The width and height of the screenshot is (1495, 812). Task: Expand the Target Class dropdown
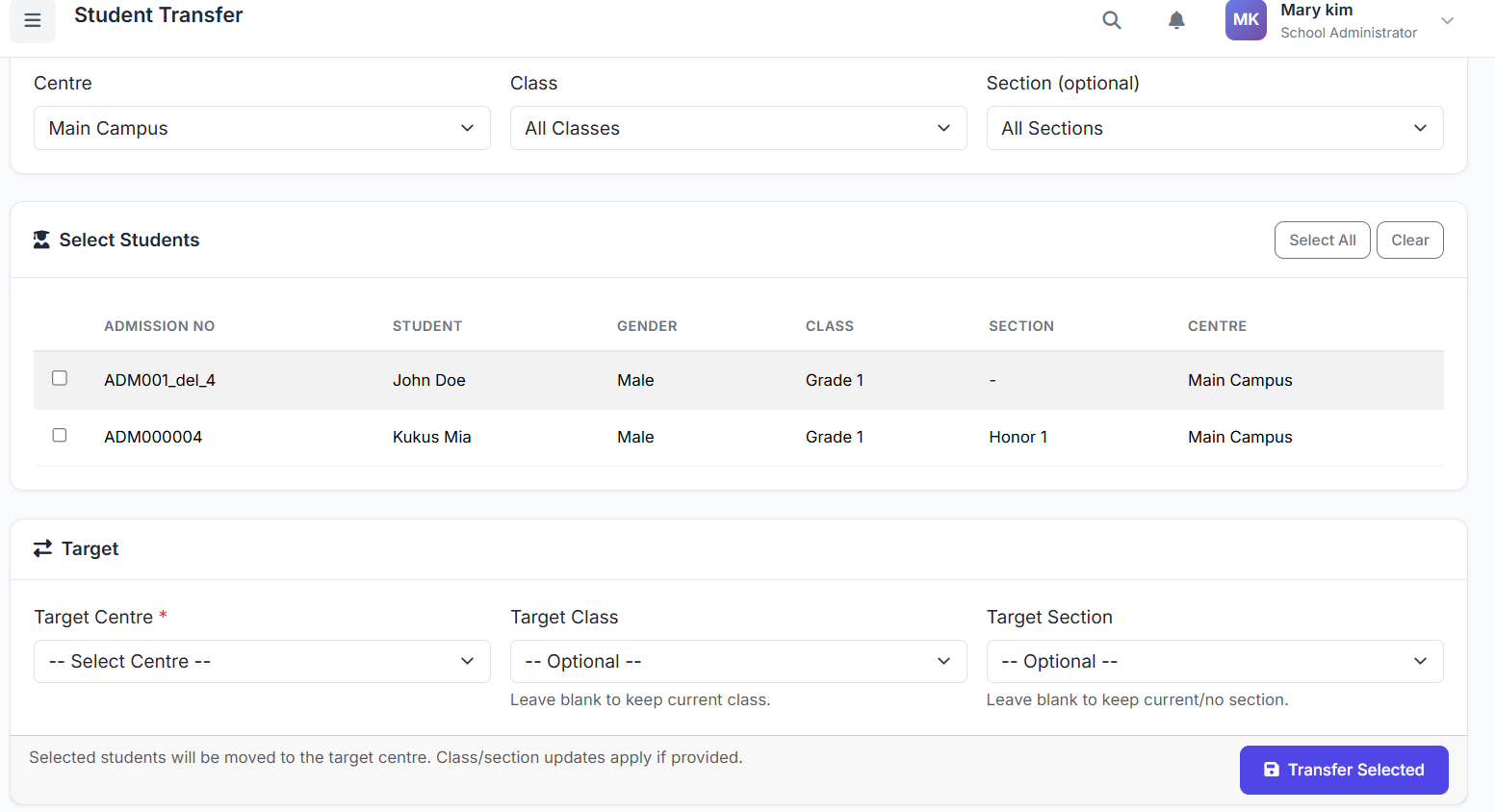point(737,661)
